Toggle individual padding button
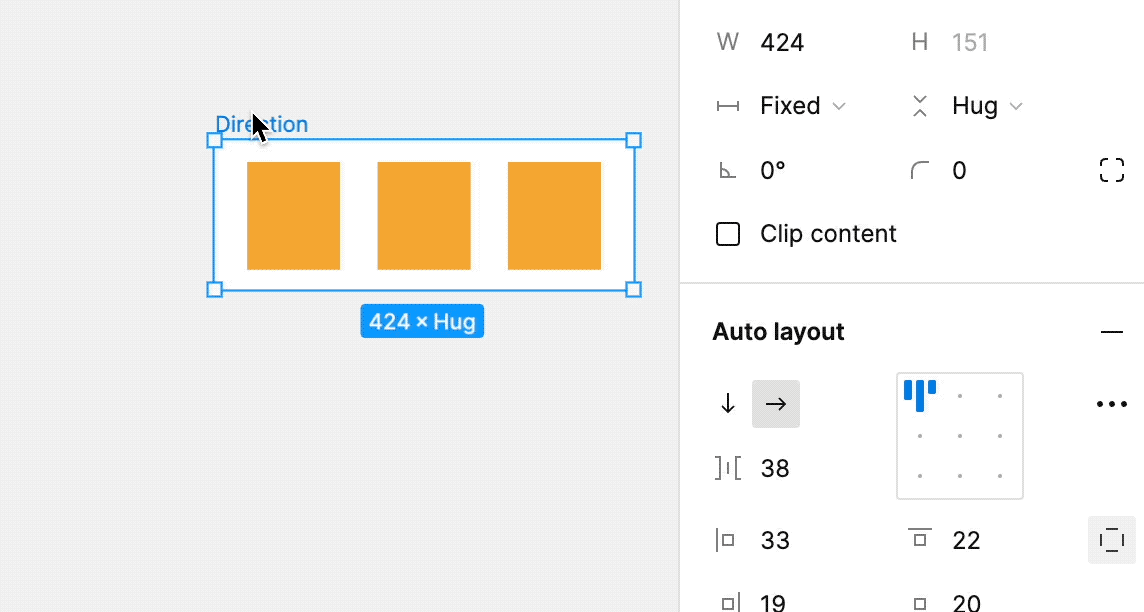Screen dimensions: 1144x612 (1111, 540)
